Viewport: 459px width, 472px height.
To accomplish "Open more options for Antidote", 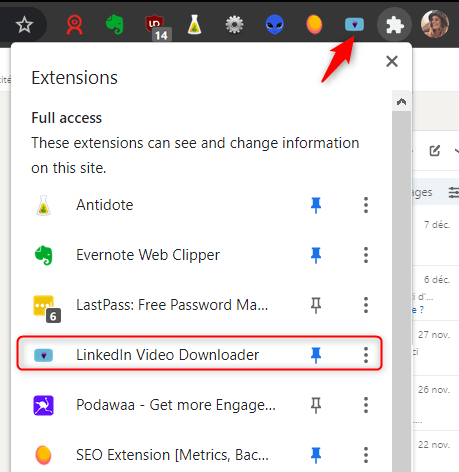I will click(366, 205).
